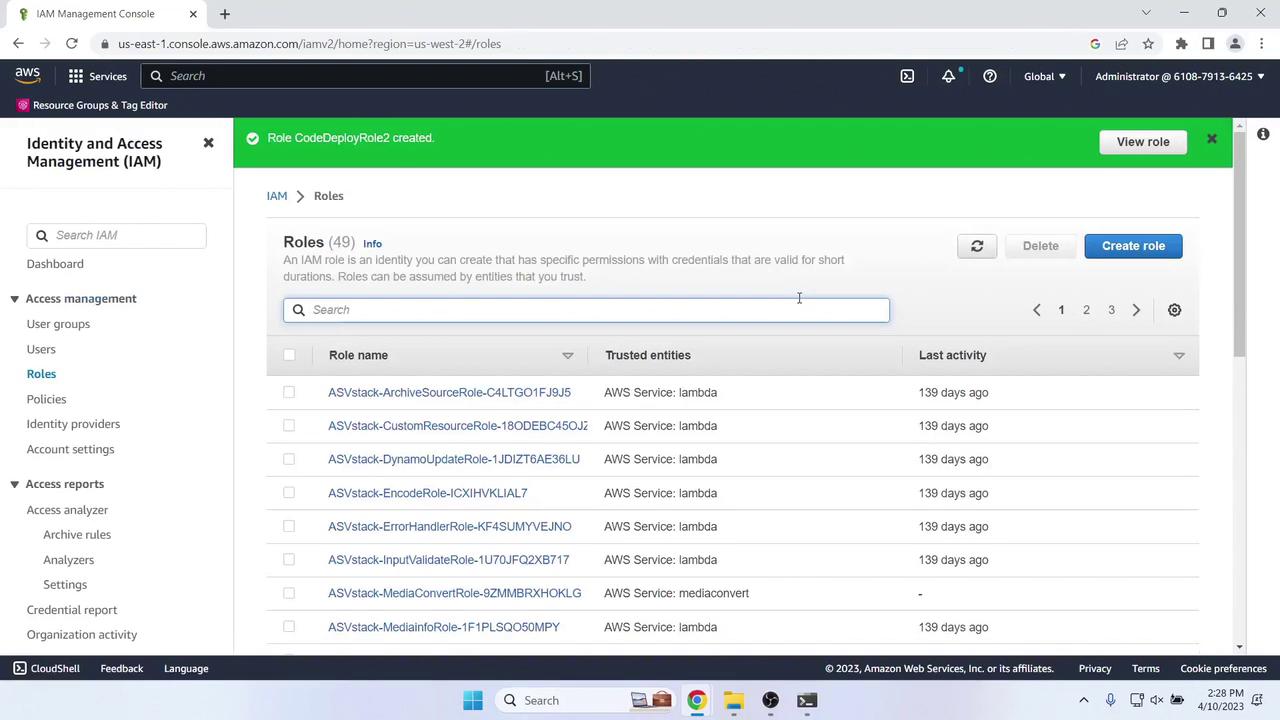Open the Chrome profile icon

[x=1235, y=44]
